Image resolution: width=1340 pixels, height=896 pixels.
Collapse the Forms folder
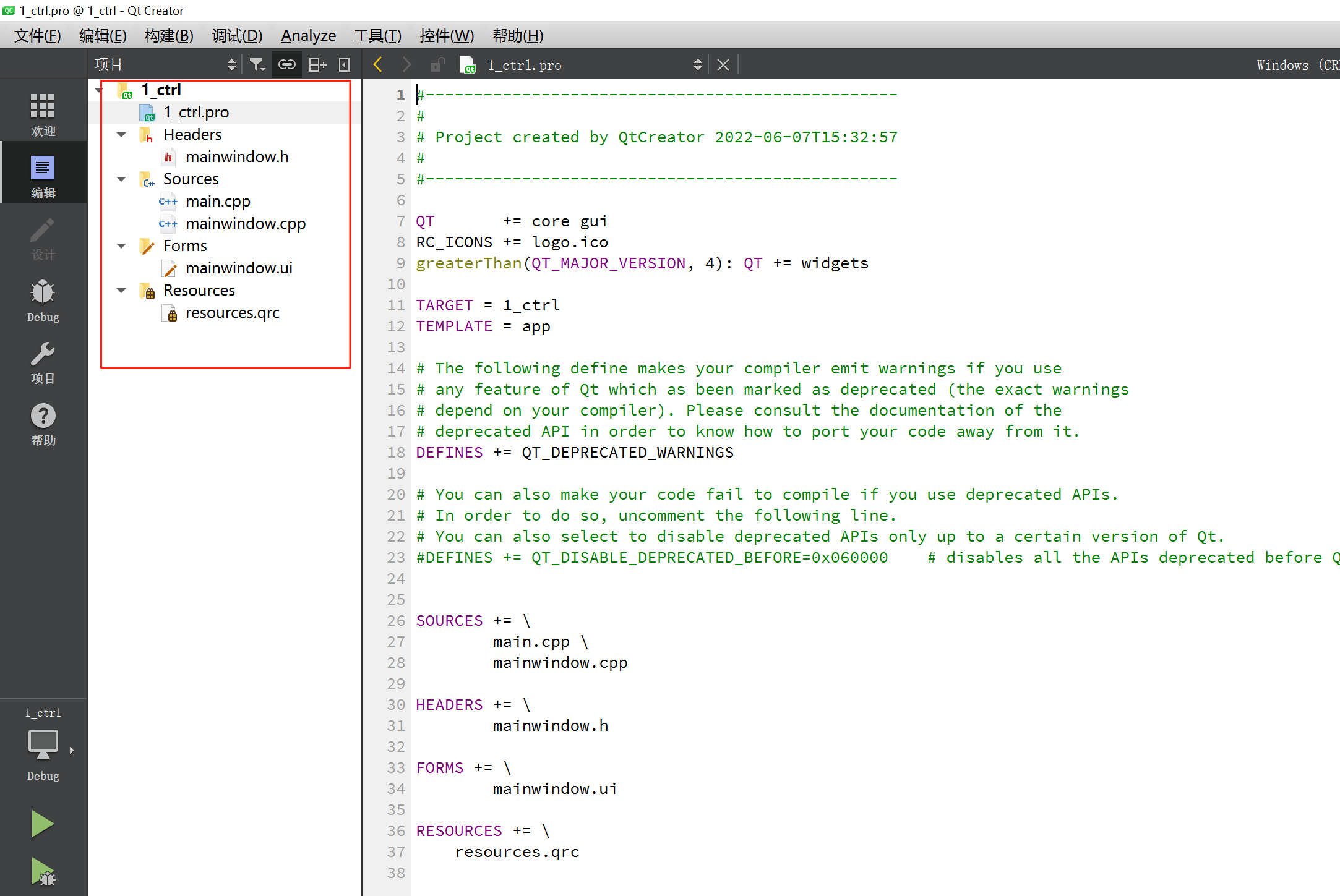point(121,246)
